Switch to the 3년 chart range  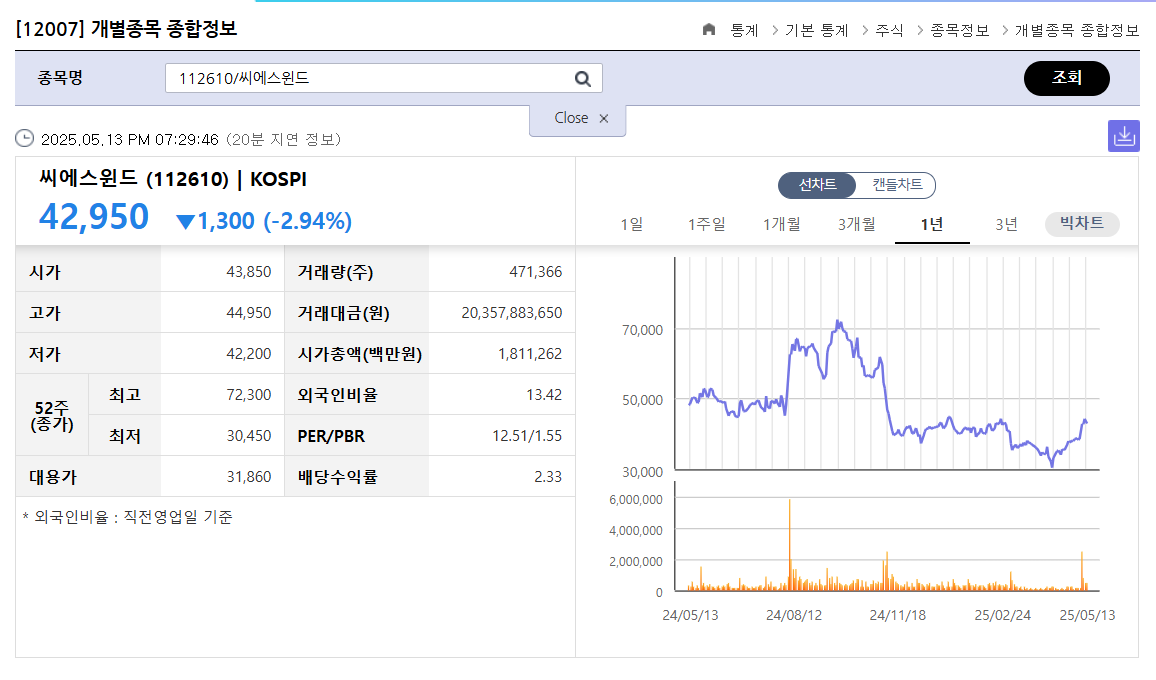pos(1007,224)
